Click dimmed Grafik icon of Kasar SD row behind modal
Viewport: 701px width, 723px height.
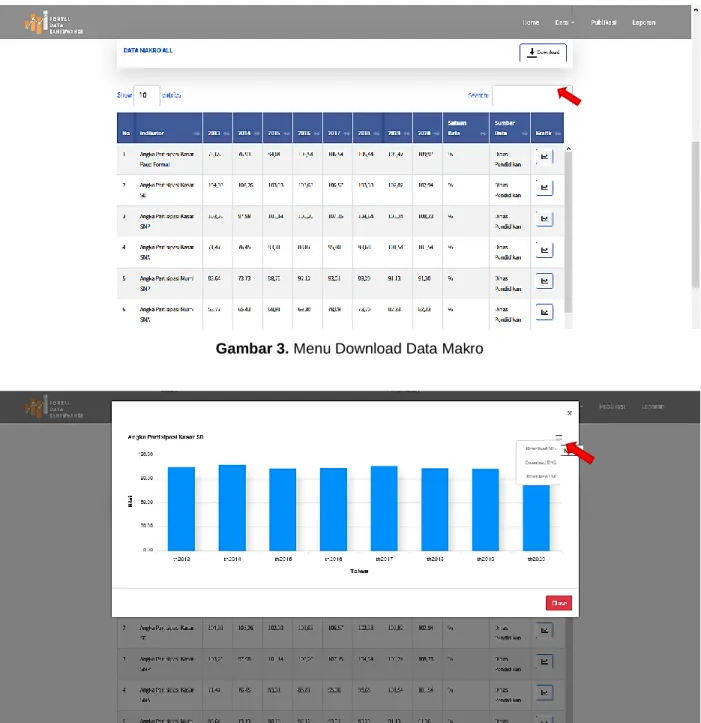[x=544, y=630]
